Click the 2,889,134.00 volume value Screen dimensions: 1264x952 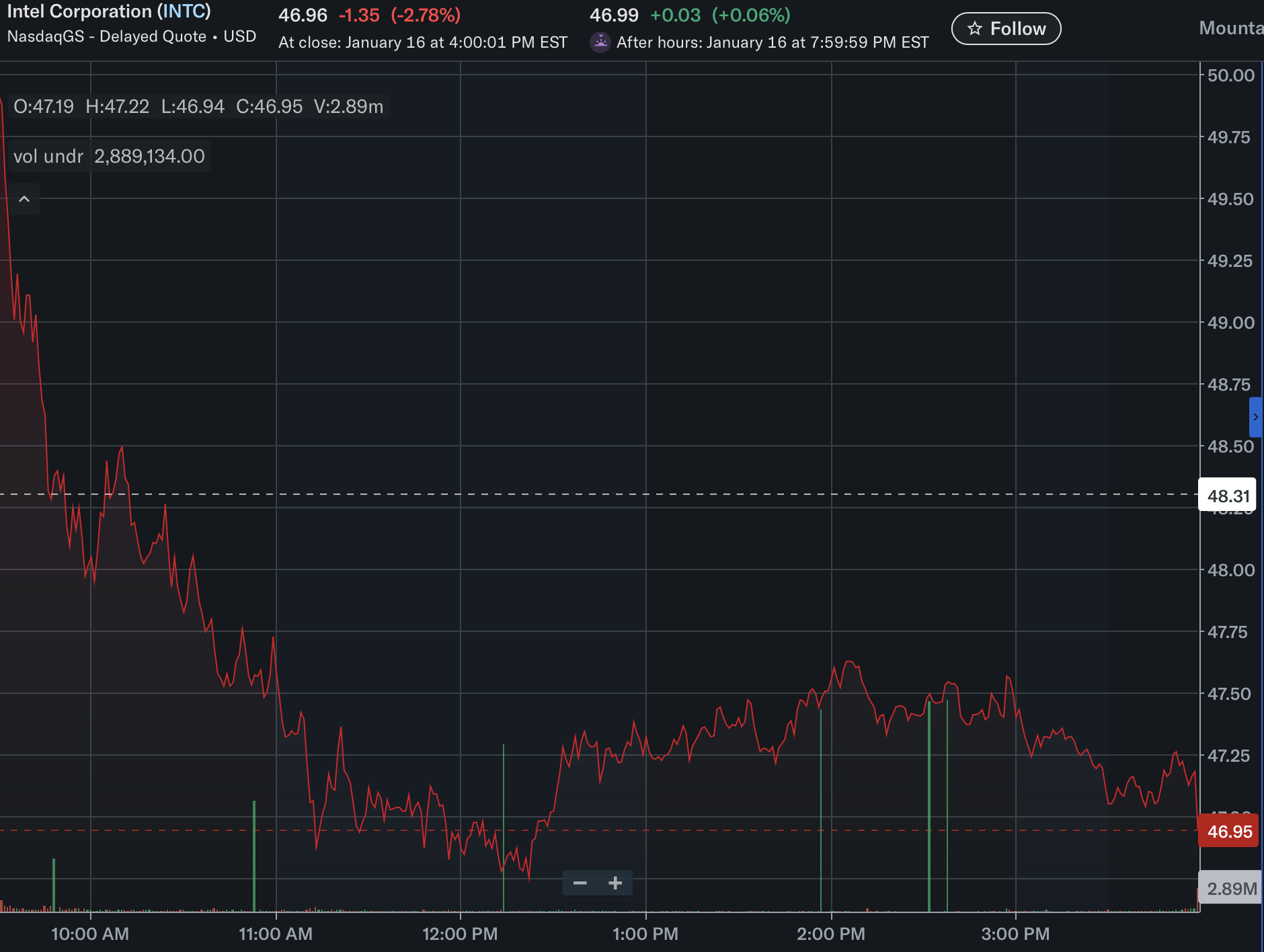pyautogui.click(x=149, y=157)
